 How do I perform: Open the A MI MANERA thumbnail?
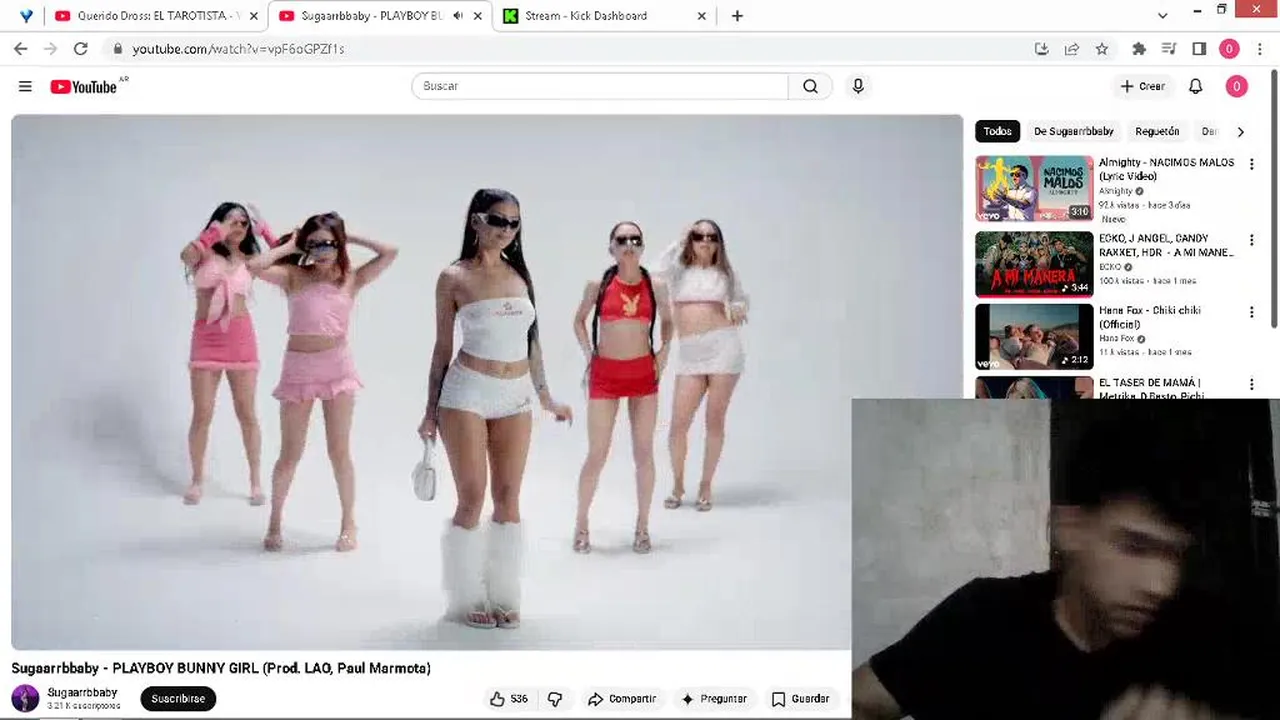pyautogui.click(x=1034, y=264)
